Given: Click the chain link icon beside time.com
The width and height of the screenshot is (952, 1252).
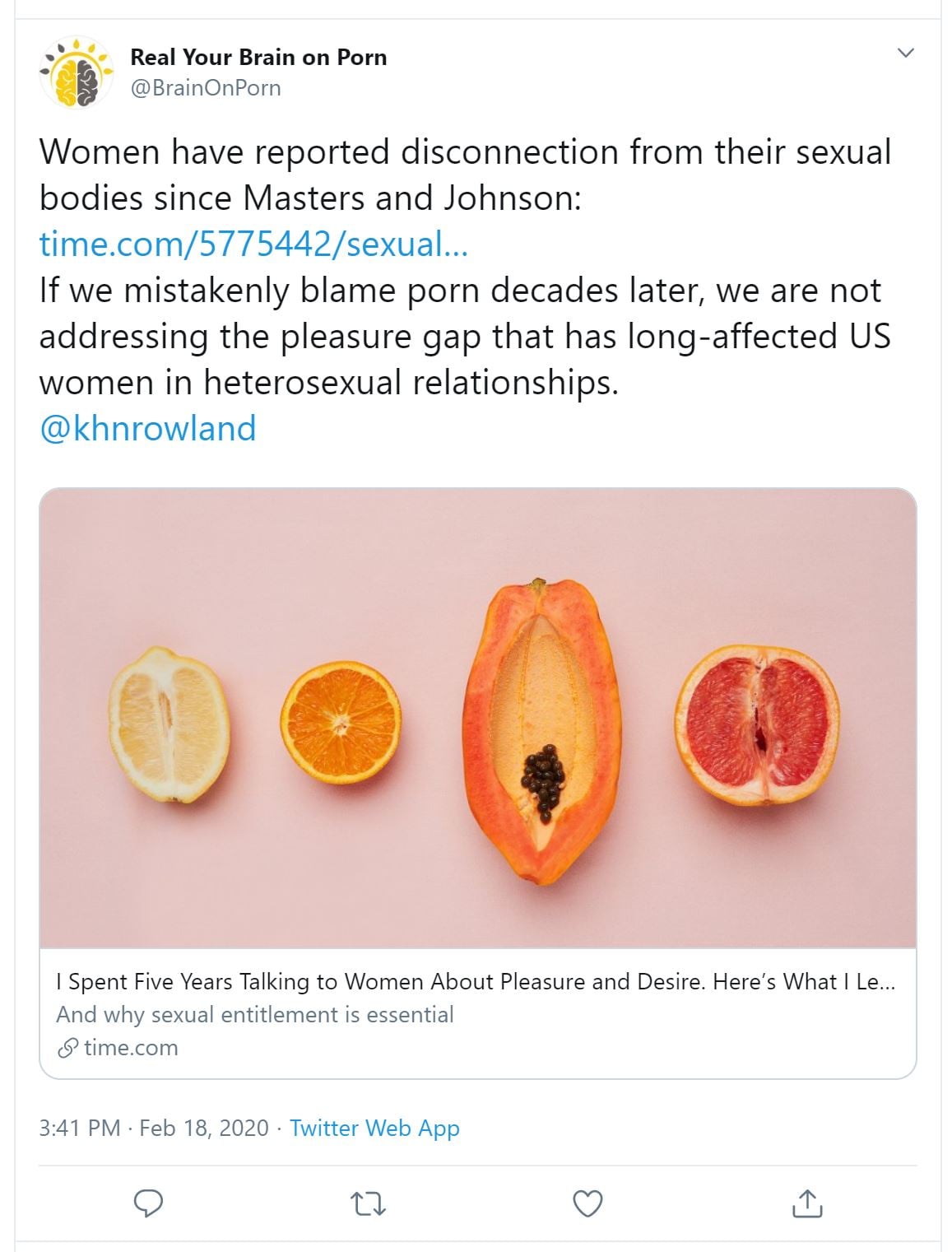Looking at the screenshot, I should [67, 1048].
